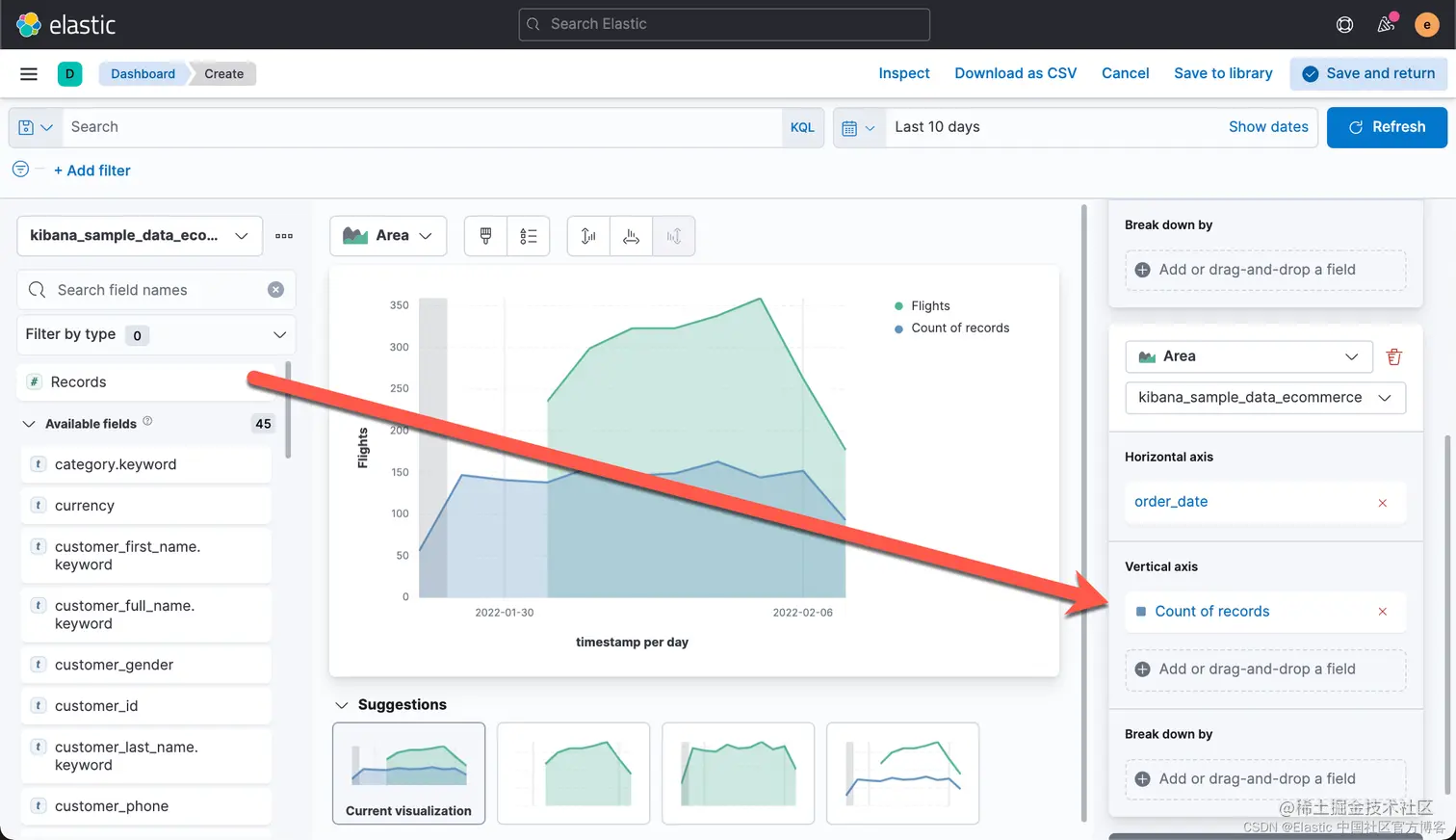Open the left axis settings icon
Viewport: 1456px width, 840px height.
coord(588,236)
